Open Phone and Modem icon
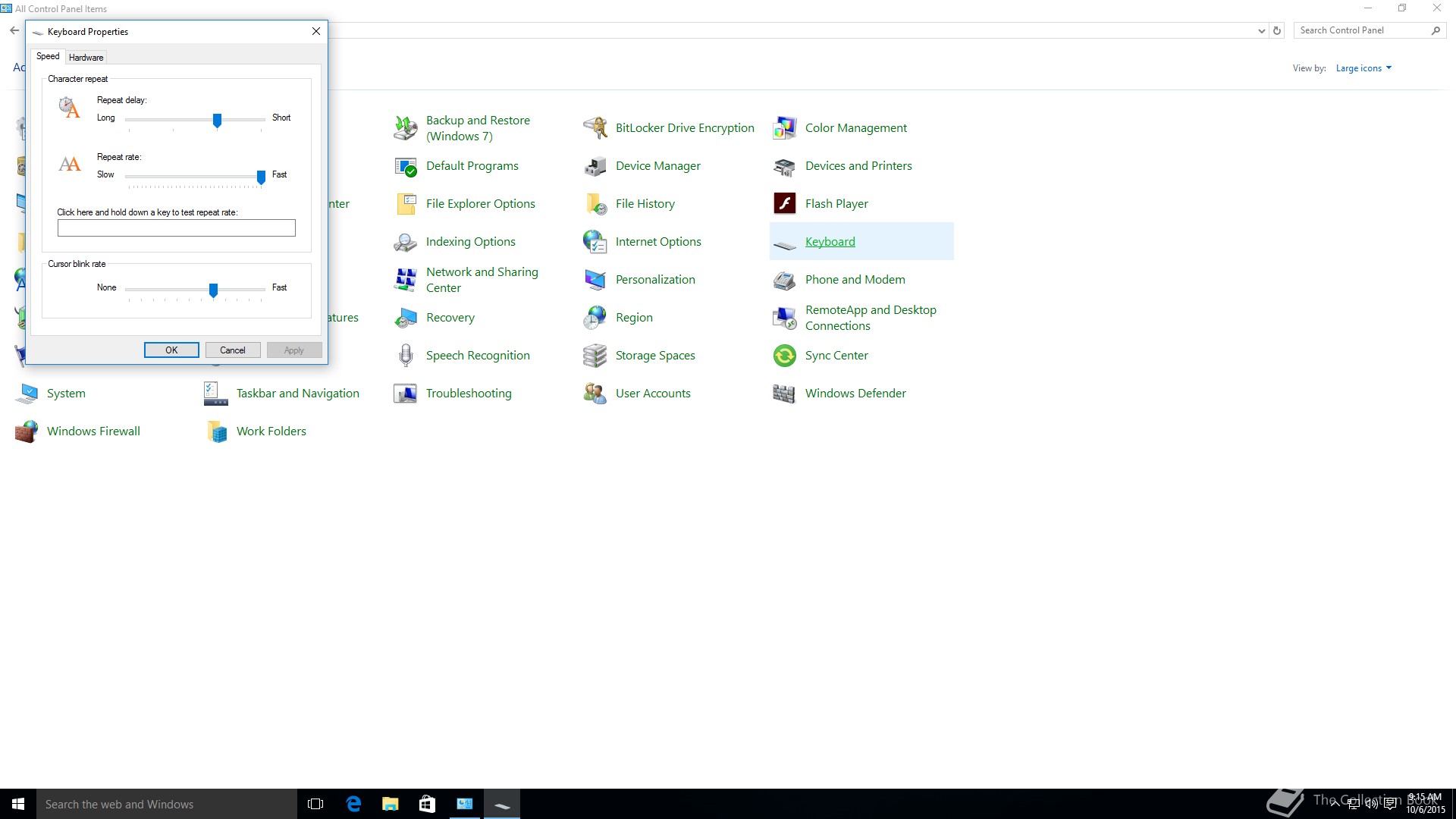This screenshot has width=1456, height=819. coord(785,280)
